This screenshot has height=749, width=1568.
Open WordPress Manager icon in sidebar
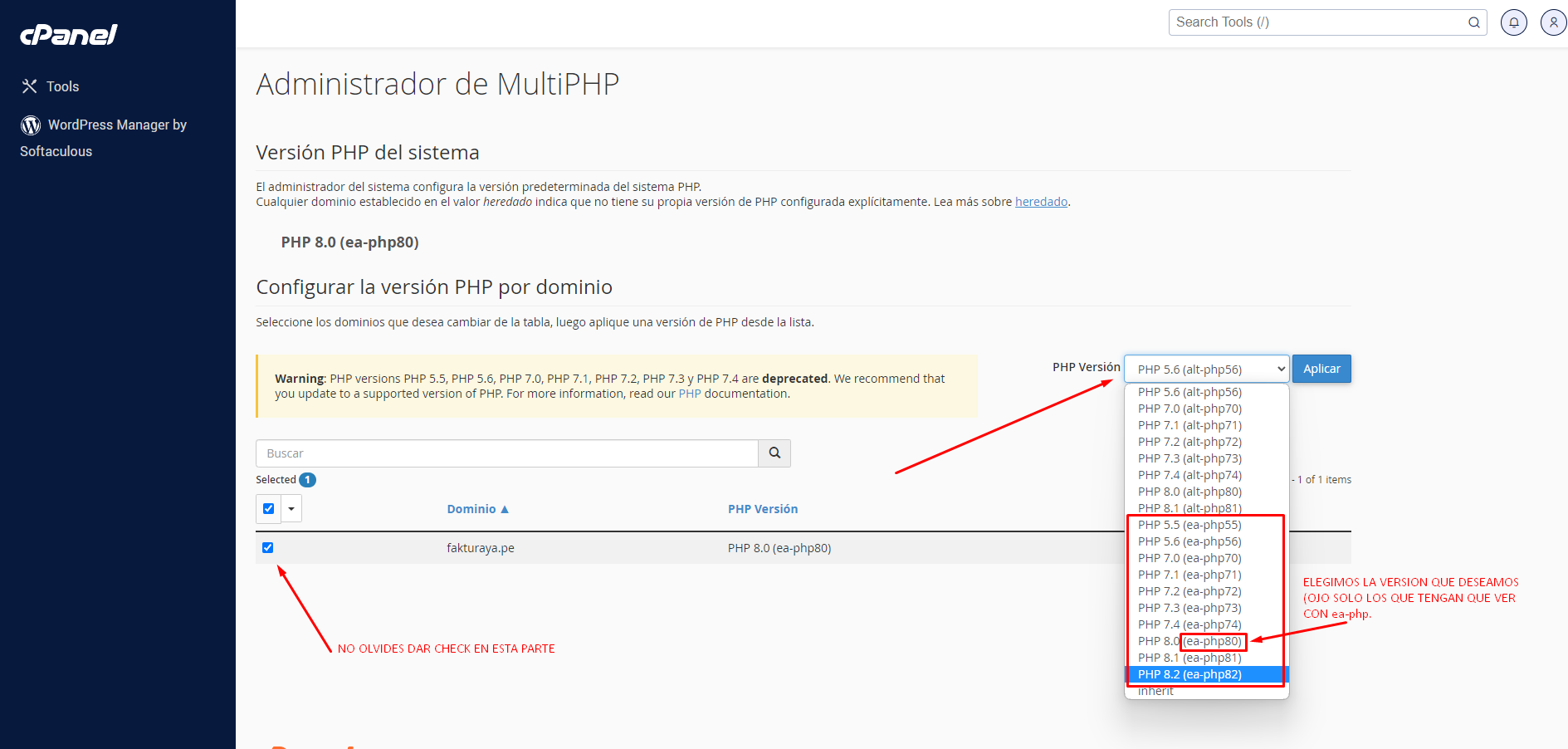tap(31, 125)
